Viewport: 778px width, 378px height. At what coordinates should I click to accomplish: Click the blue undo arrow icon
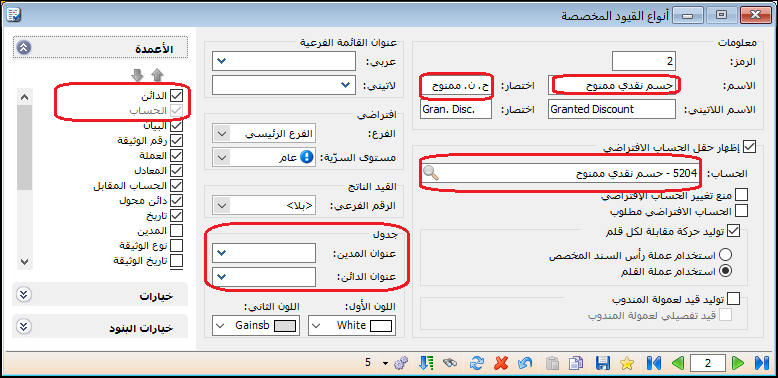(x=525, y=363)
